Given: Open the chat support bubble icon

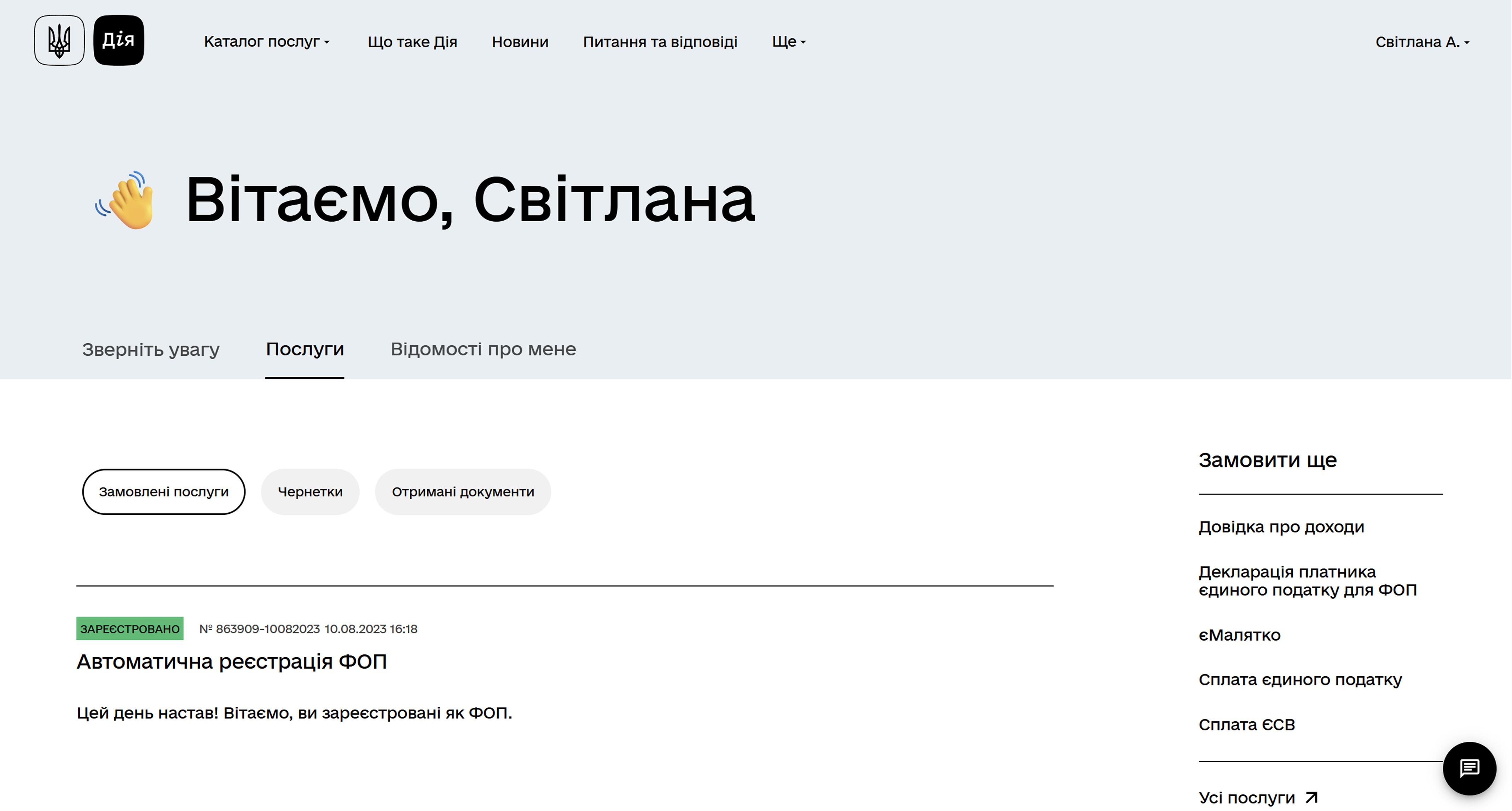Looking at the screenshot, I should (x=1469, y=768).
